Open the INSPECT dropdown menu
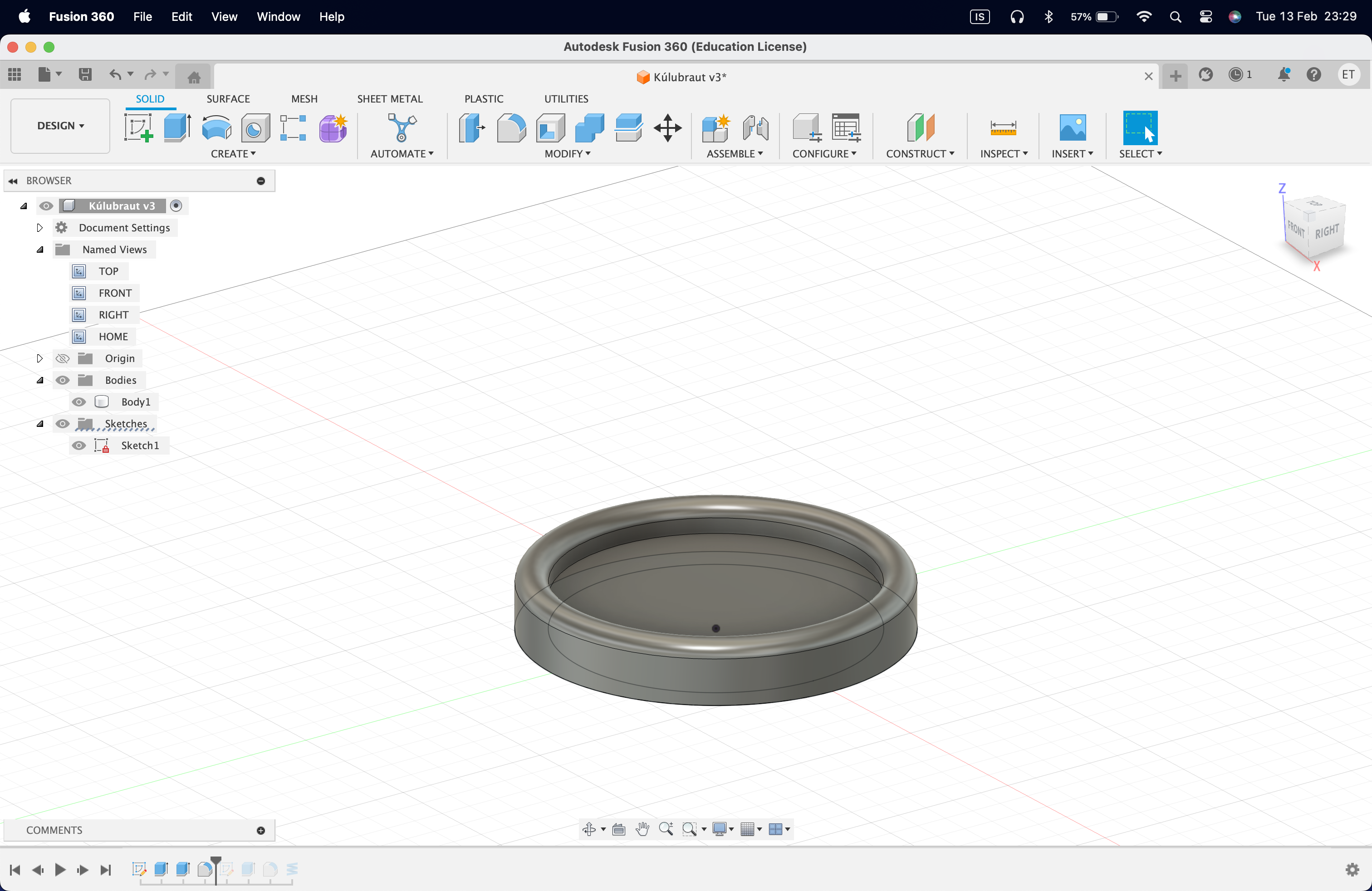Viewport: 1372px width, 891px height. 1004,154
